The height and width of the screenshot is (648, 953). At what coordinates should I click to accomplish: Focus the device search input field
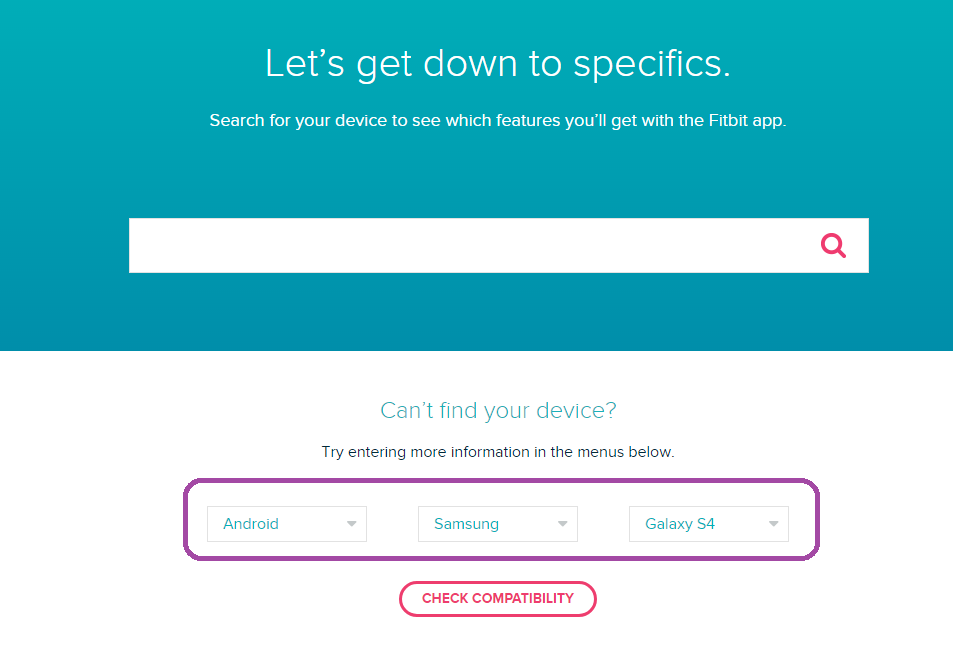coord(470,245)
